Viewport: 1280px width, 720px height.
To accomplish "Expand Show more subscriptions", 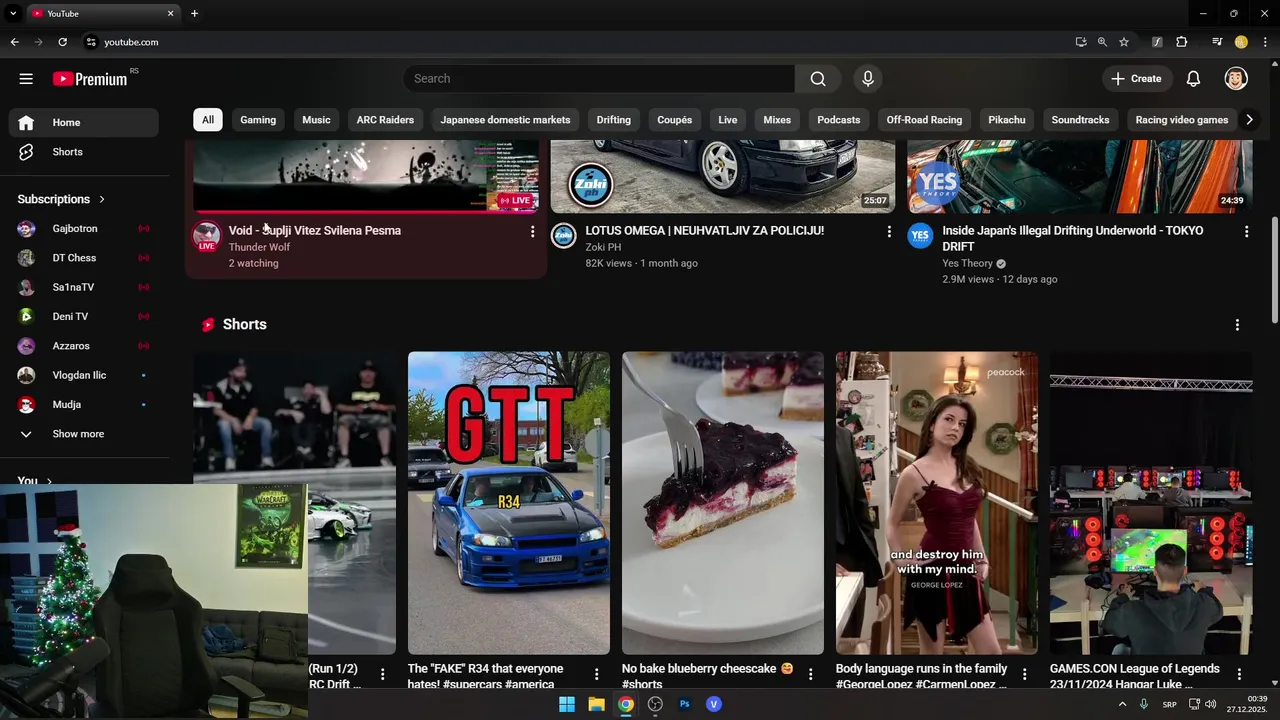I will point(84,434).
